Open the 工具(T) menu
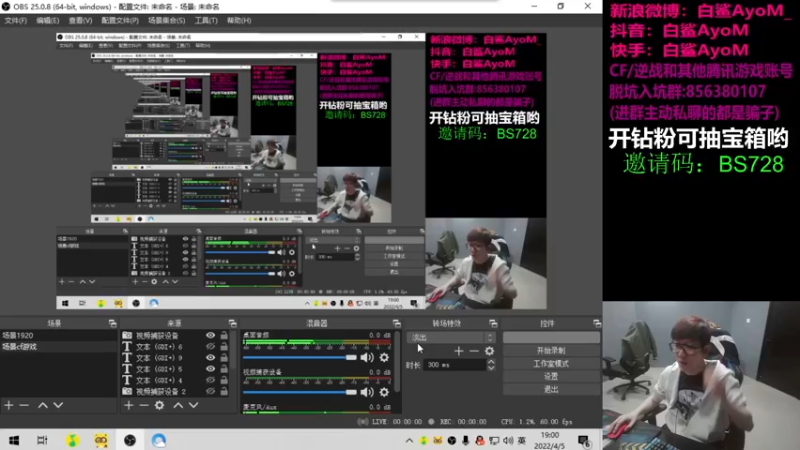The width and height of the screenshot is (800, 450). 206,20
